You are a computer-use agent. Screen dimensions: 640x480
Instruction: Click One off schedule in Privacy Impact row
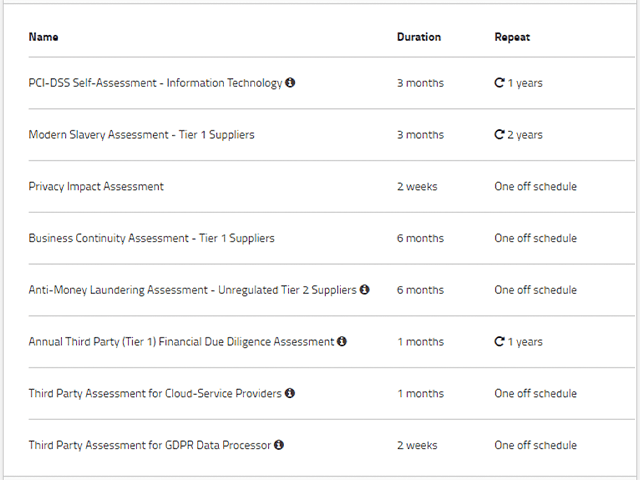tap(535, 187)
